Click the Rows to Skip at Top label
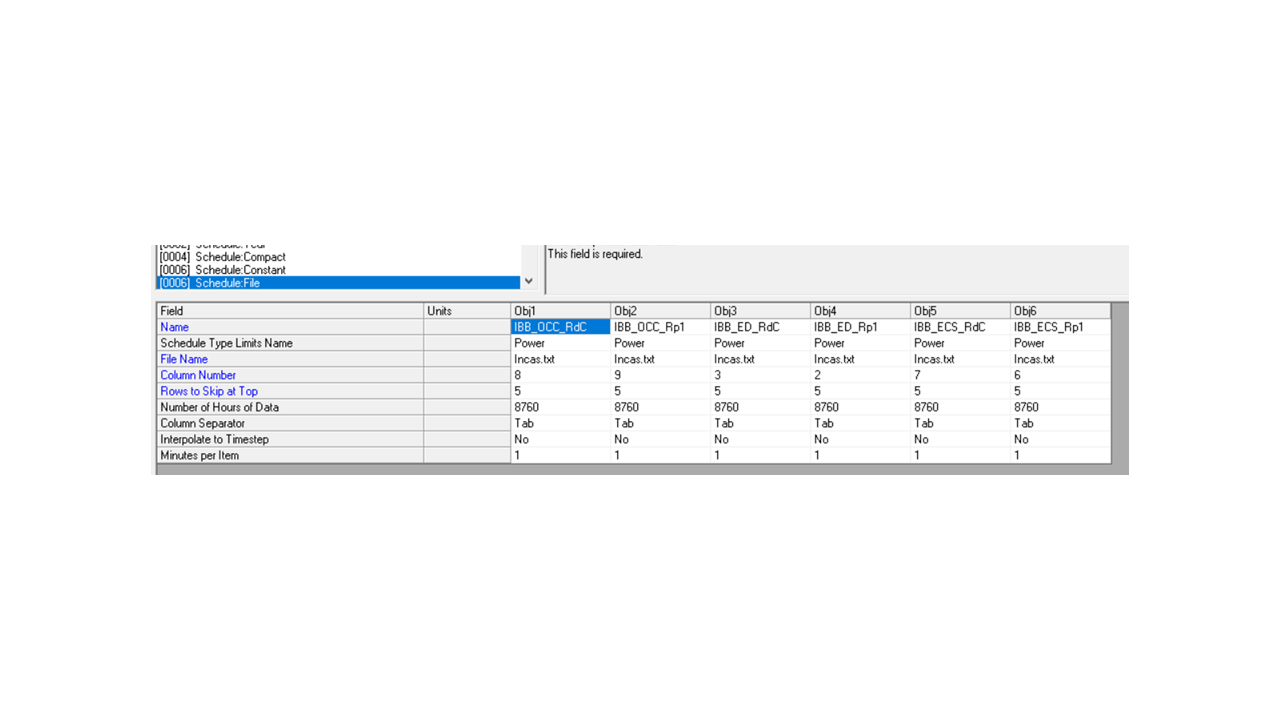Image resolution: width=1280 pixels, height=720 pixels. tap(290, 391)
